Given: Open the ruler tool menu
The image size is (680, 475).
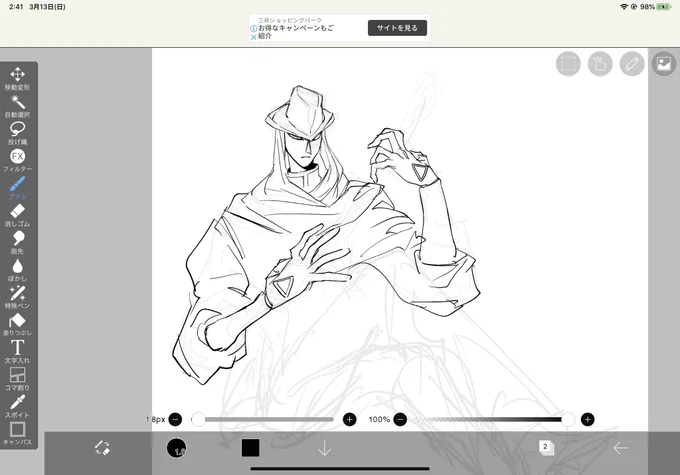Looking at the screenshot, I should 632,64.
